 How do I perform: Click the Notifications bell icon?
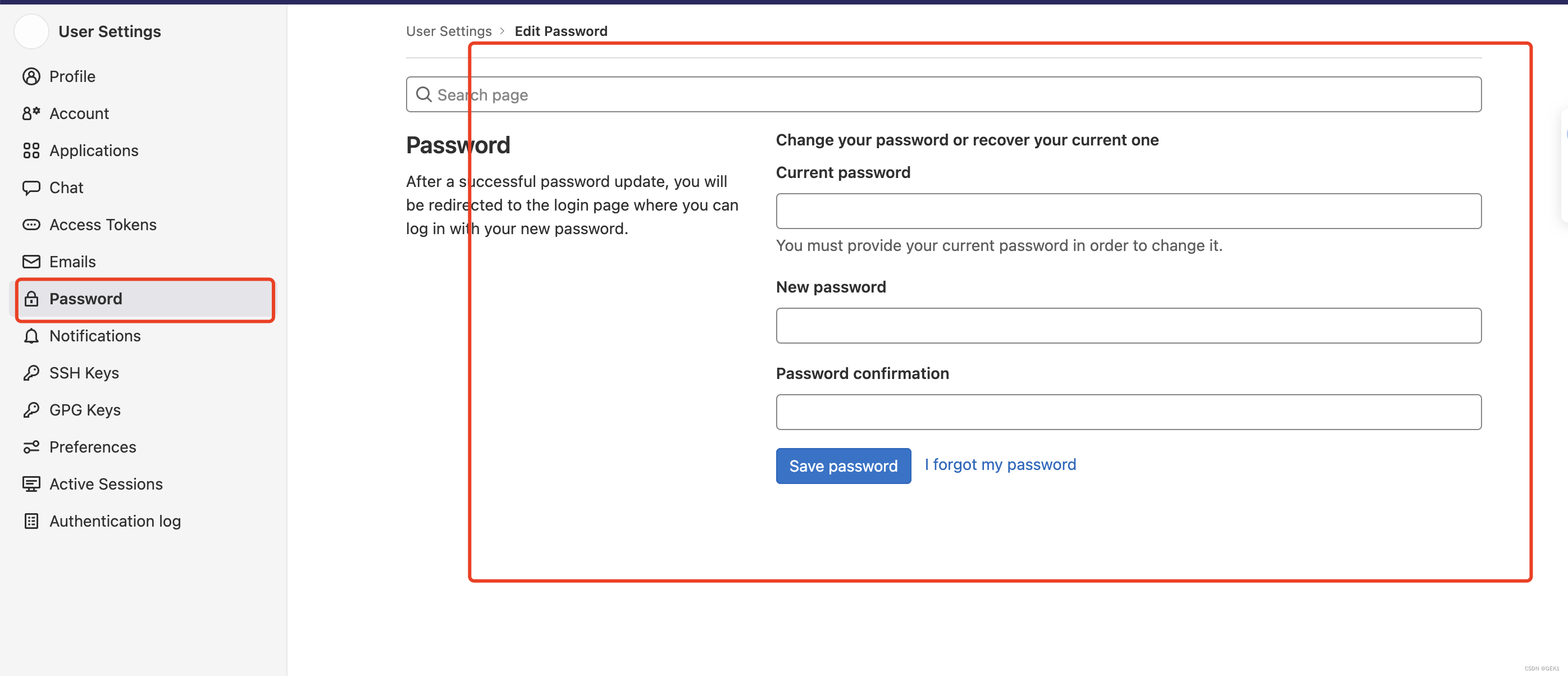pyautogui.click(x=31, y=336)
